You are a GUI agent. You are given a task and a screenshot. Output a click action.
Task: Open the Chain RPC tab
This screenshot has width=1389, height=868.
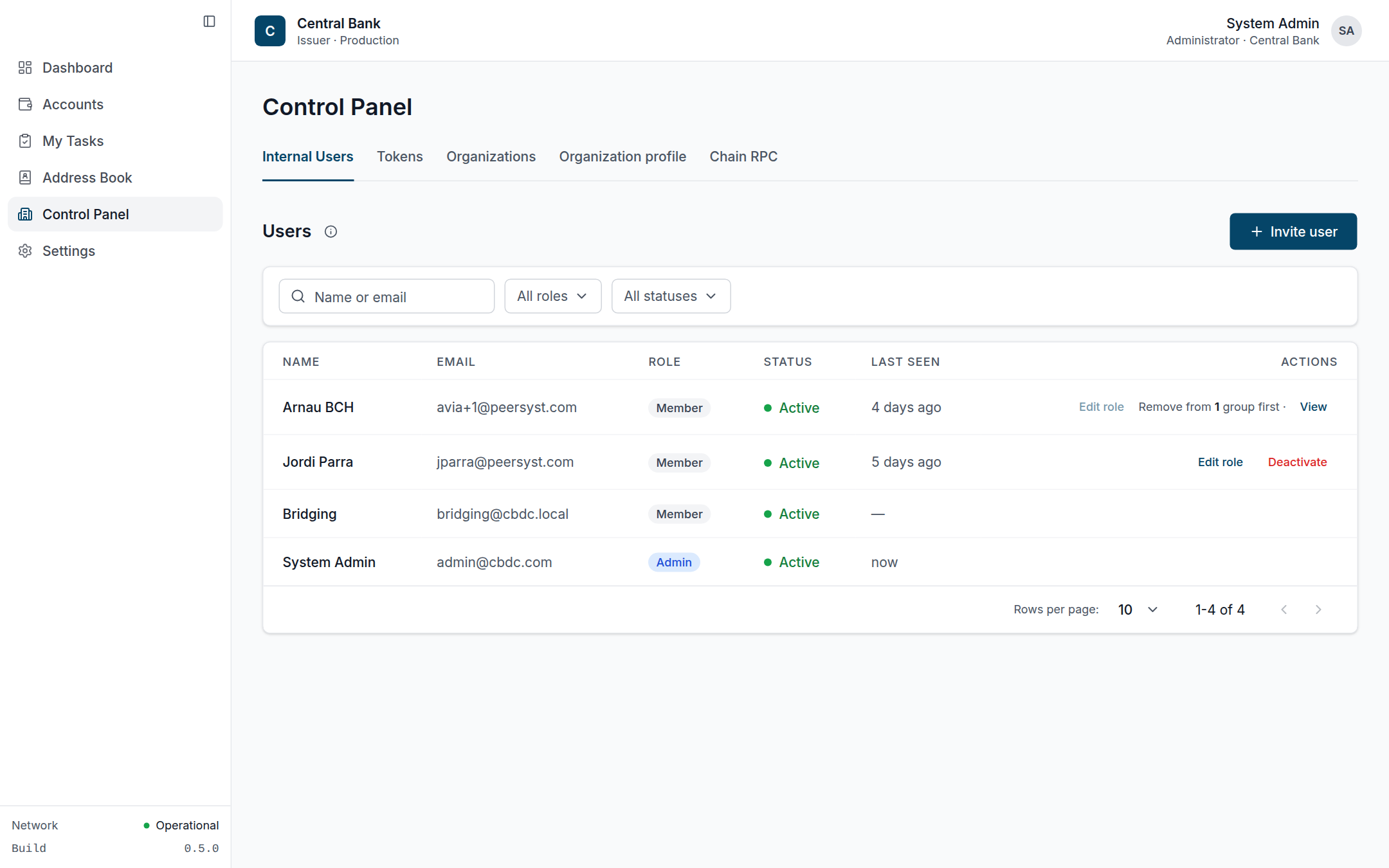pos(743,156)
